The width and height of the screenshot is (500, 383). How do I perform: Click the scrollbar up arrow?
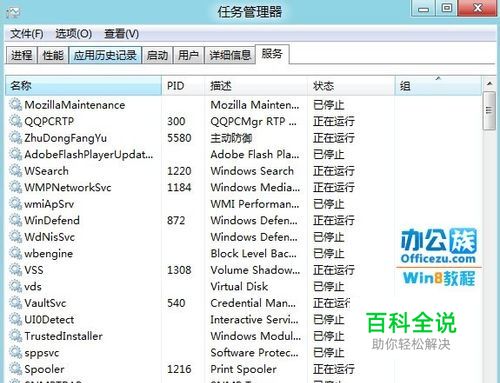pyautogui.click(x=489, y=84)
